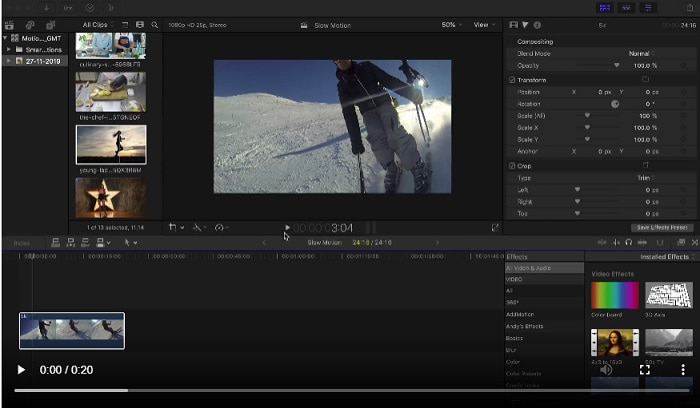Open the 50% viewer zoom dropdown
The height and width of the screenshot is (408, 700).
(x=451, y=25)
